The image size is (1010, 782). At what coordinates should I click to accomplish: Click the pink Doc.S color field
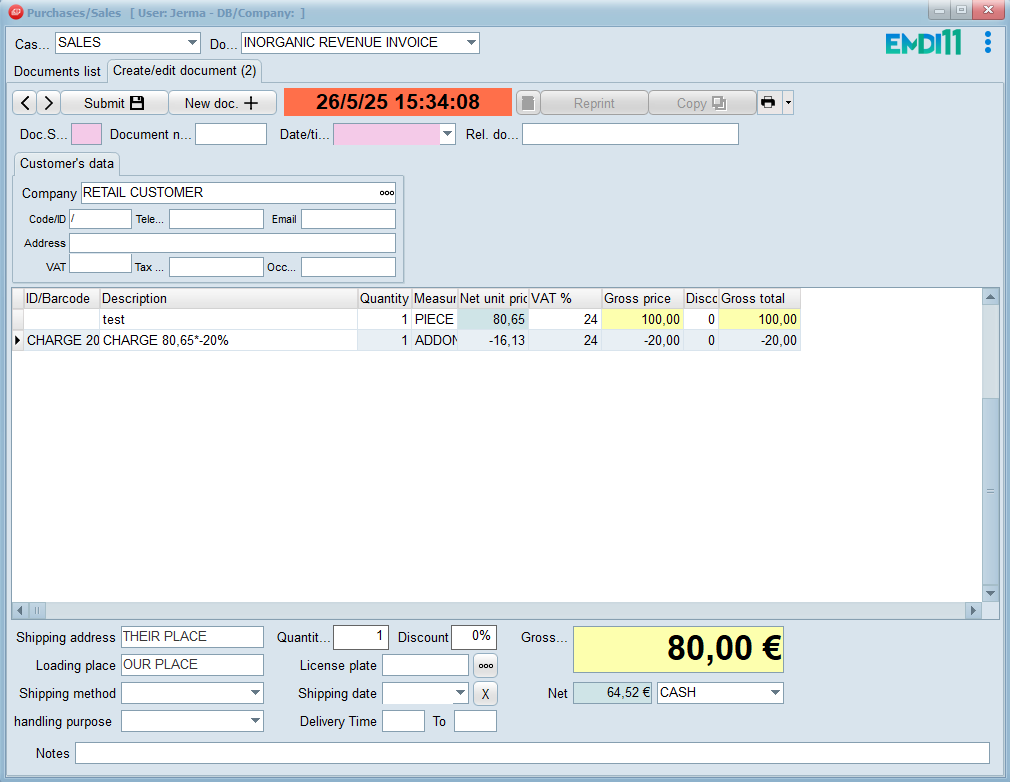[x=86, y=134]
